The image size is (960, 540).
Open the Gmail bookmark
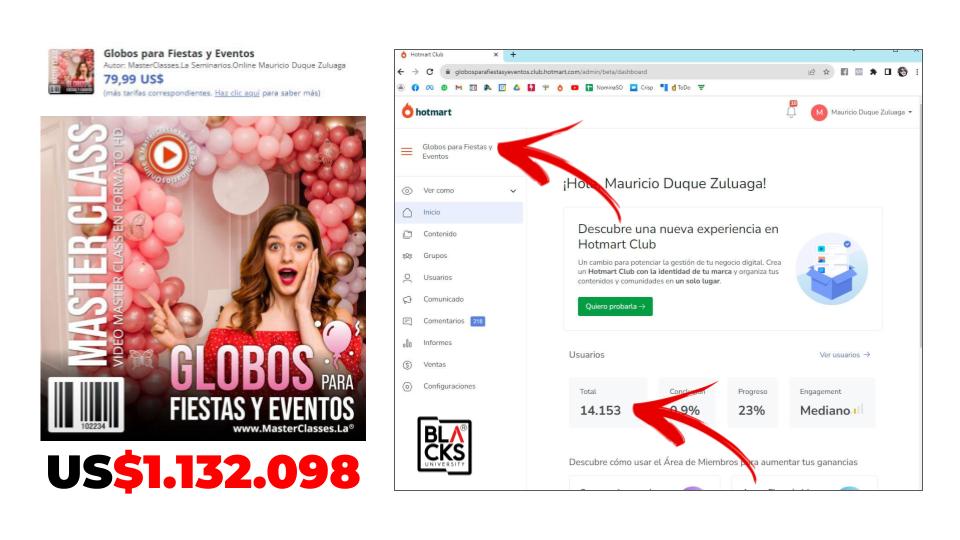pyautogui.click(x=459, y=88)
